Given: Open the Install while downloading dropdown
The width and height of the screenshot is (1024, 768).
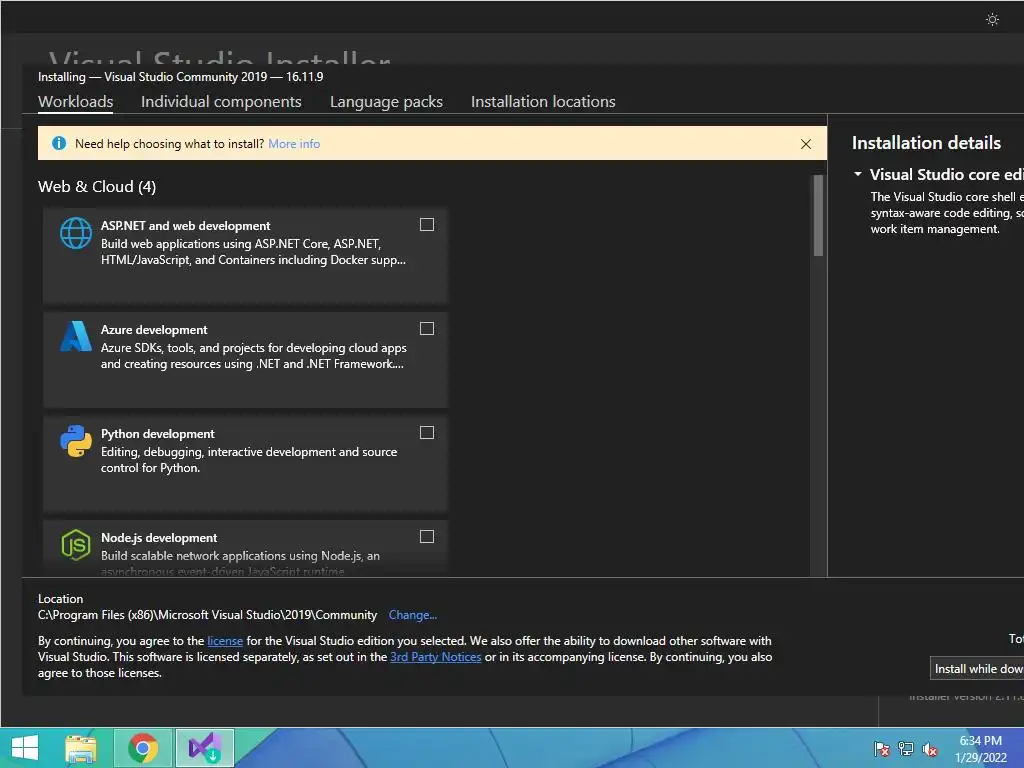Looking at the screenshot, I should 977,669.
